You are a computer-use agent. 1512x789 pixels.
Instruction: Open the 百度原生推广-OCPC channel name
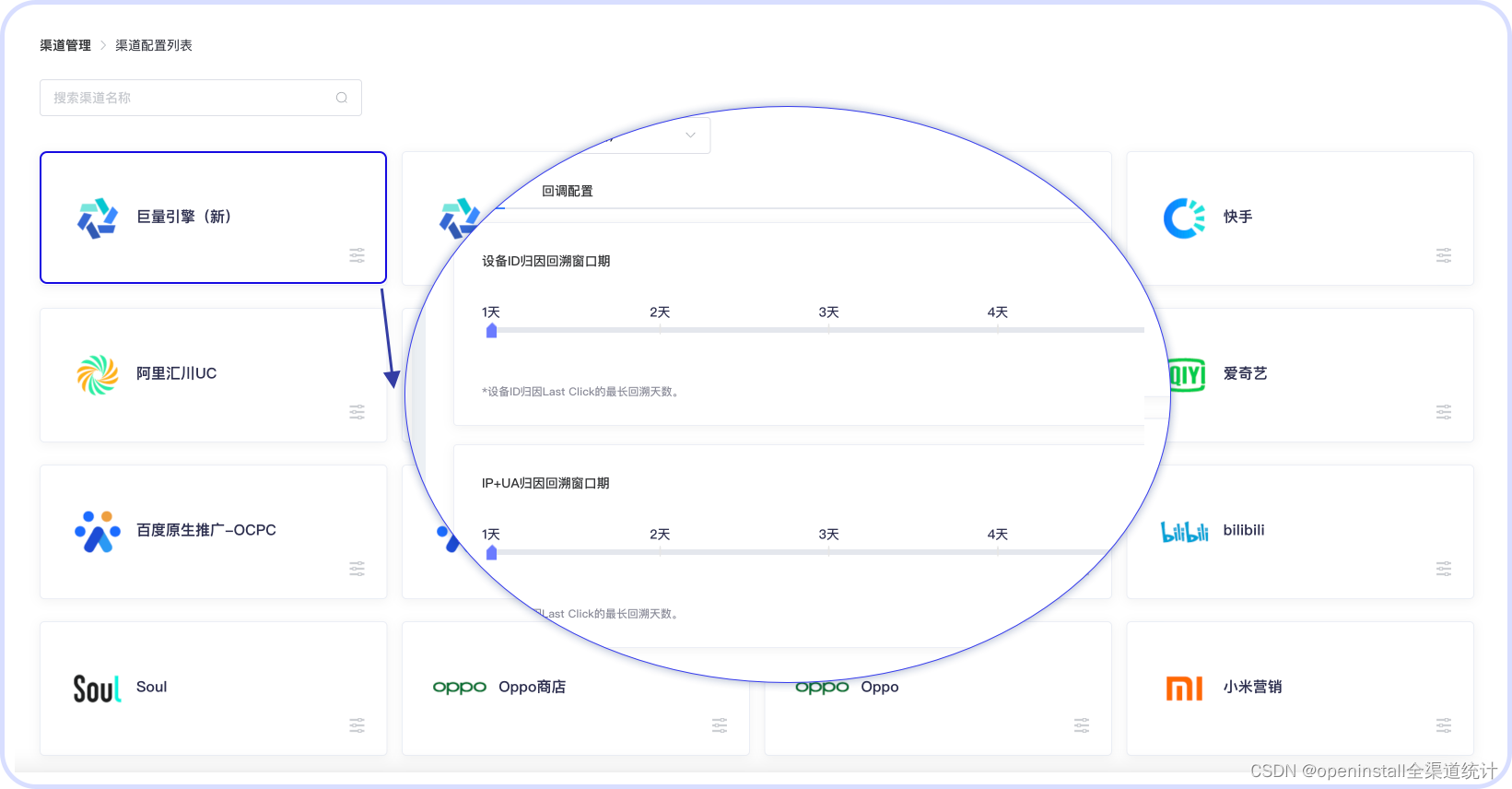206,530
